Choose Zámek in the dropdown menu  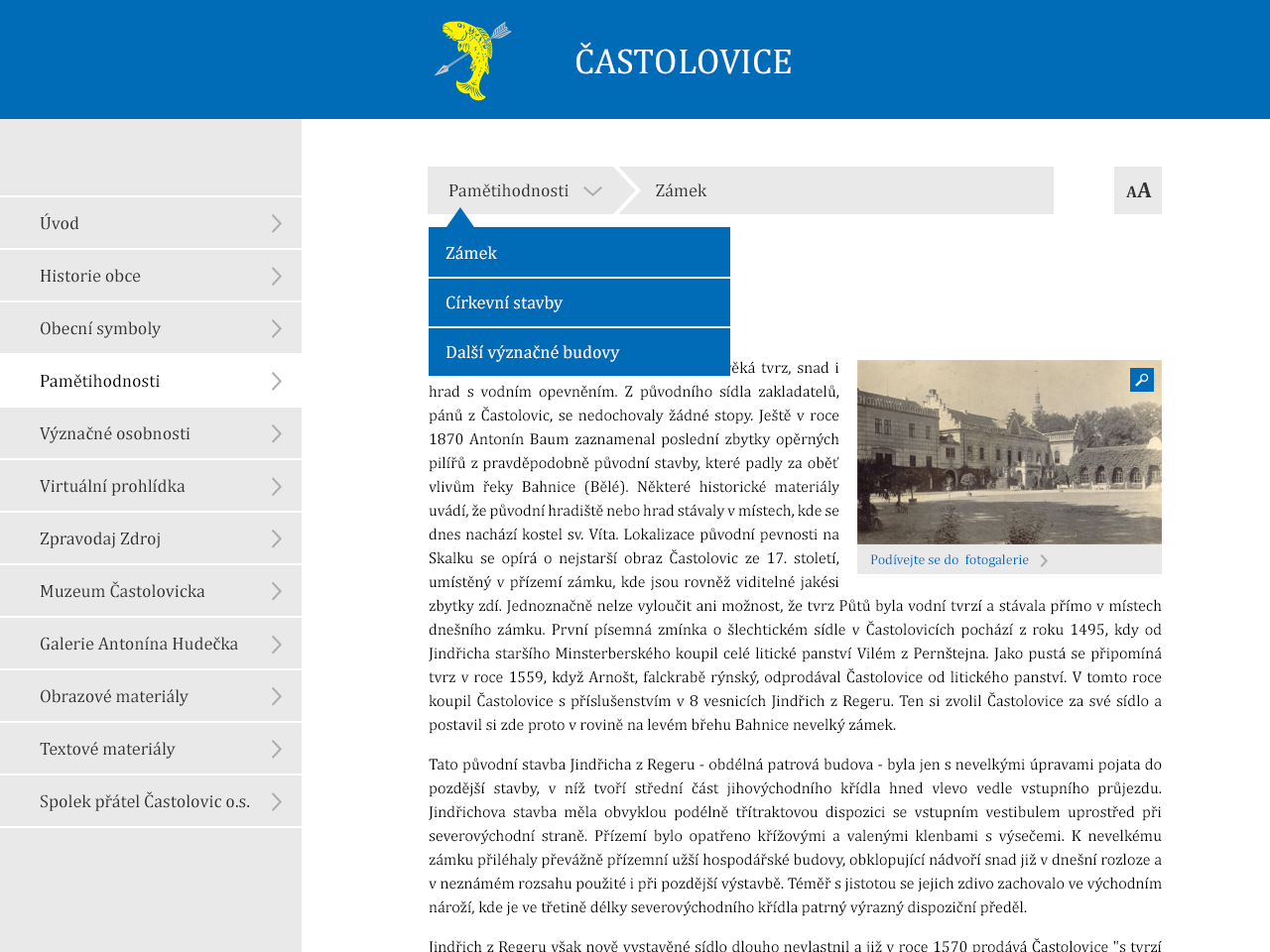579,253
